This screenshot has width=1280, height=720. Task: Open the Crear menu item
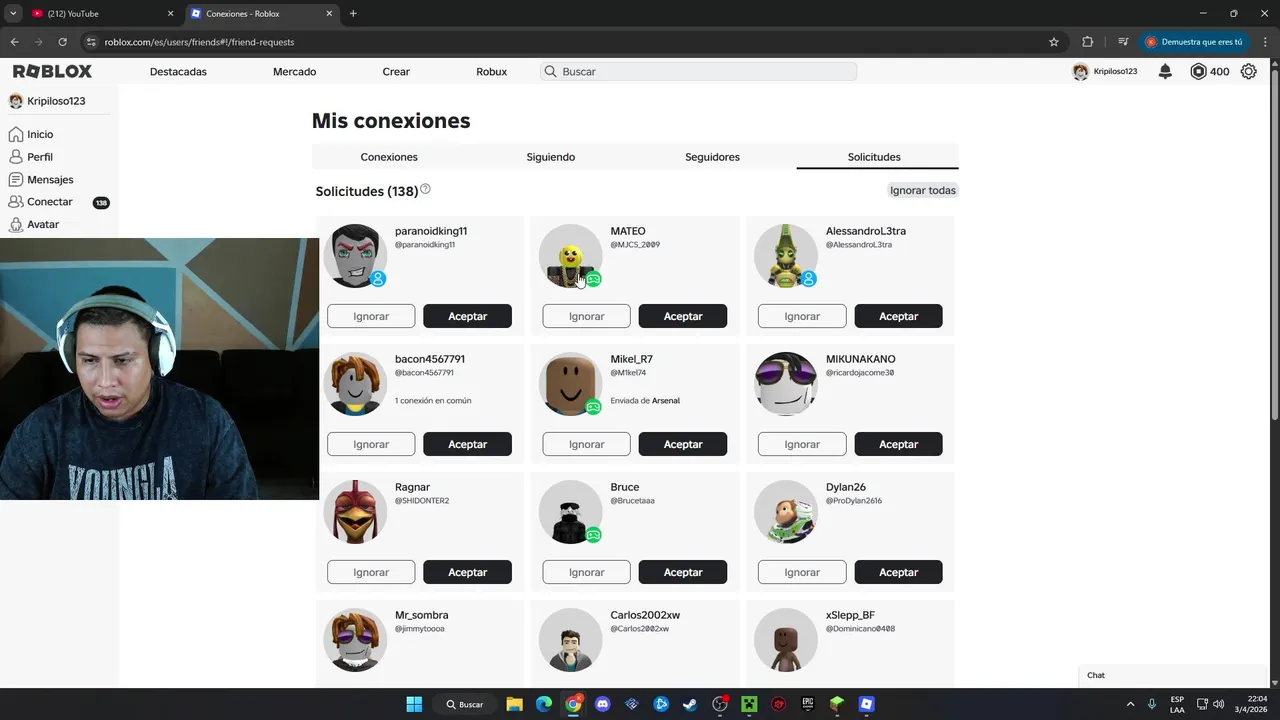[396, 72]
